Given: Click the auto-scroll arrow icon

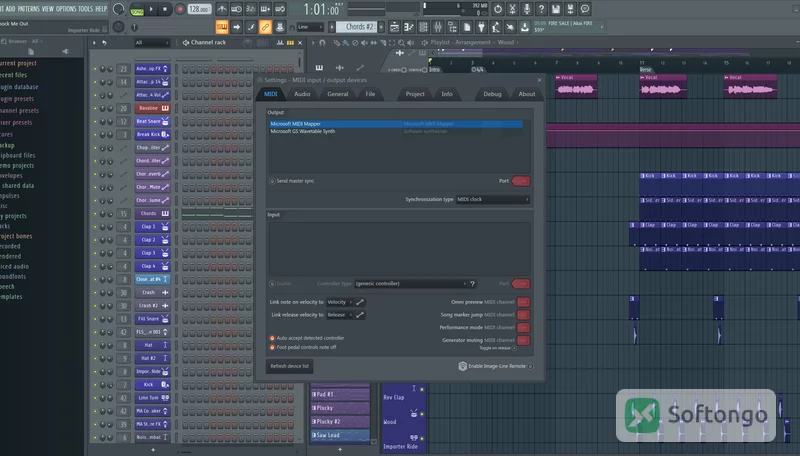Looking at the screenshot, I should click(236, 27).
